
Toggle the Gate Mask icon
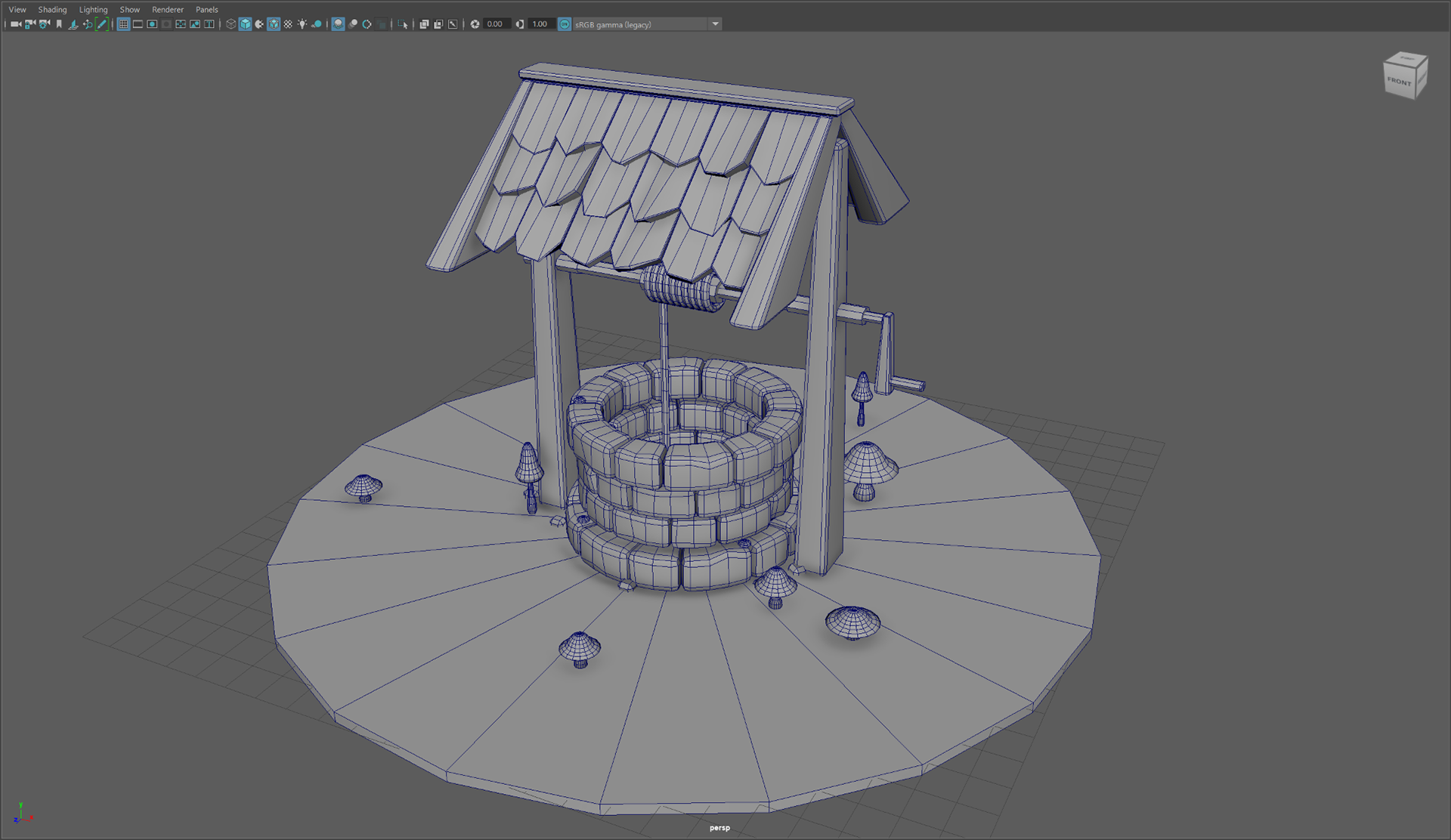click(166, 24)
